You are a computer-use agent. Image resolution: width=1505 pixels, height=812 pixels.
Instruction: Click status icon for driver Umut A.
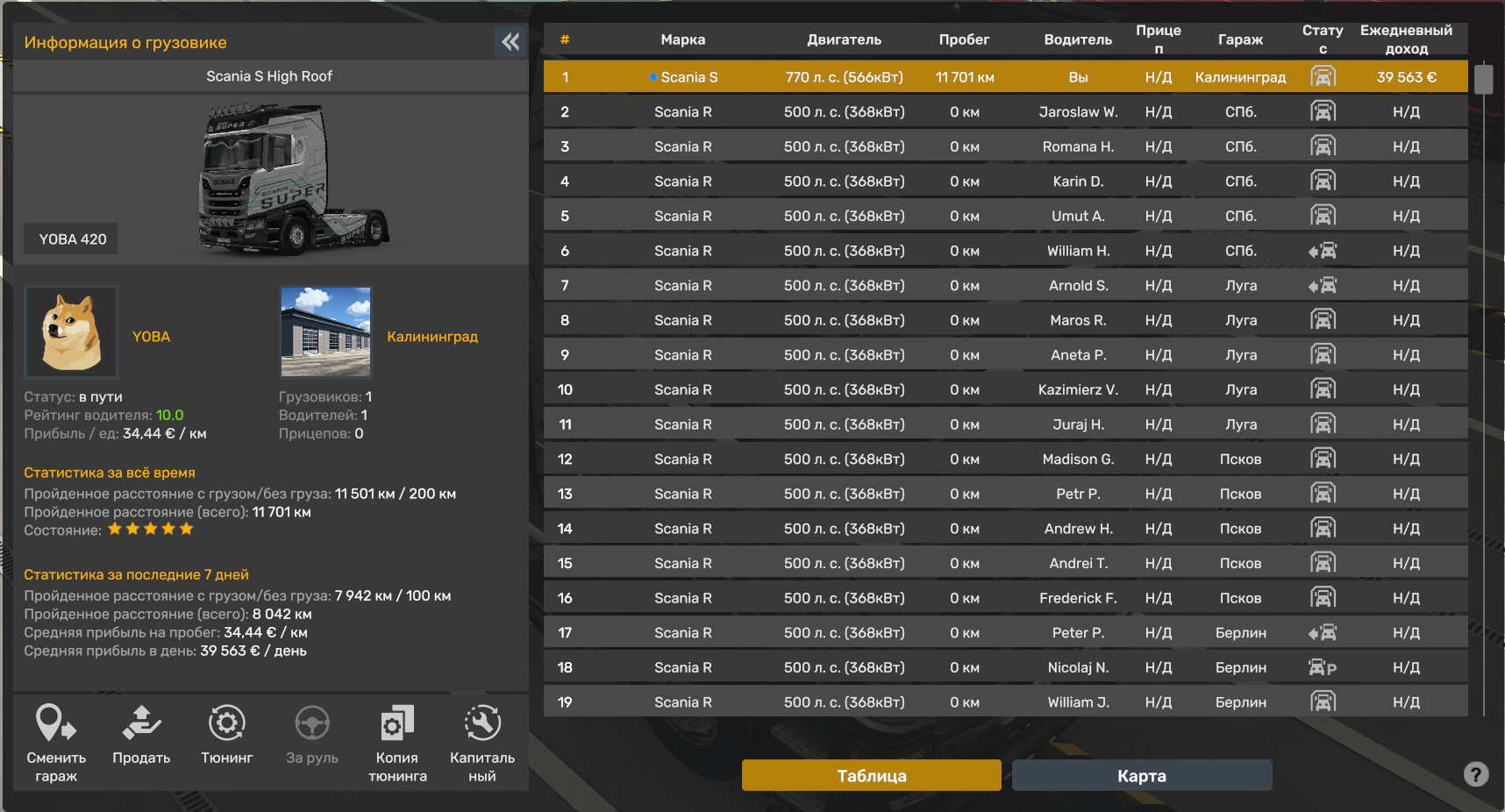(1323, 216)
